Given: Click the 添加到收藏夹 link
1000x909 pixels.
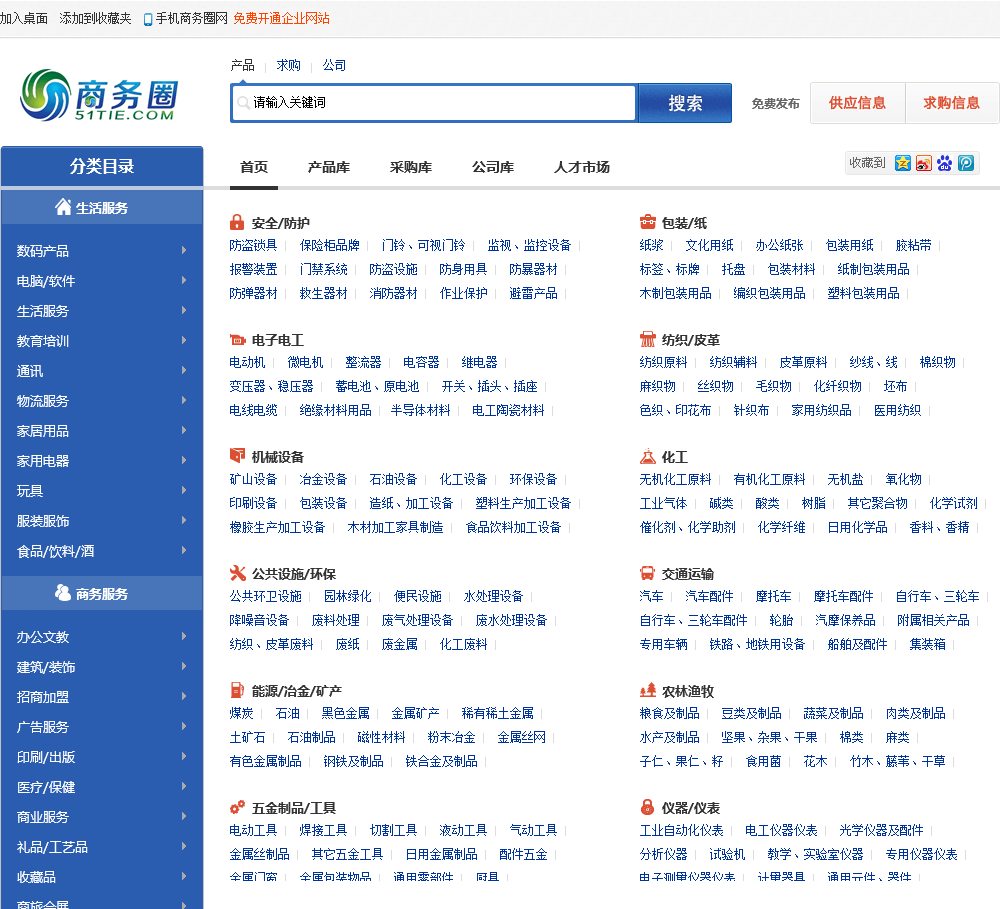Looking at the screenshot, I should 95,18.
